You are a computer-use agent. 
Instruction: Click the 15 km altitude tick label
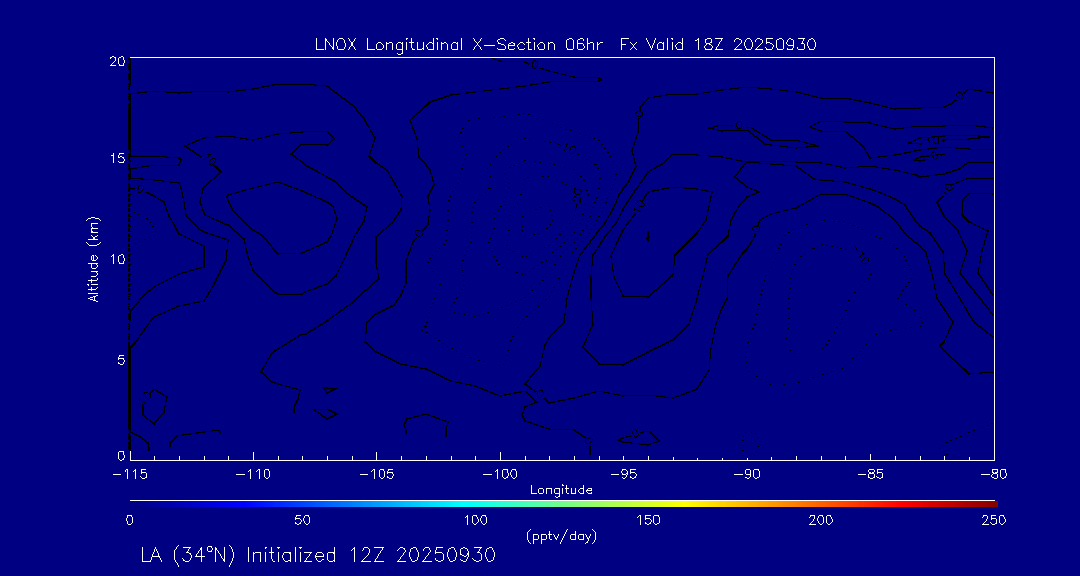tap(115, 159)
